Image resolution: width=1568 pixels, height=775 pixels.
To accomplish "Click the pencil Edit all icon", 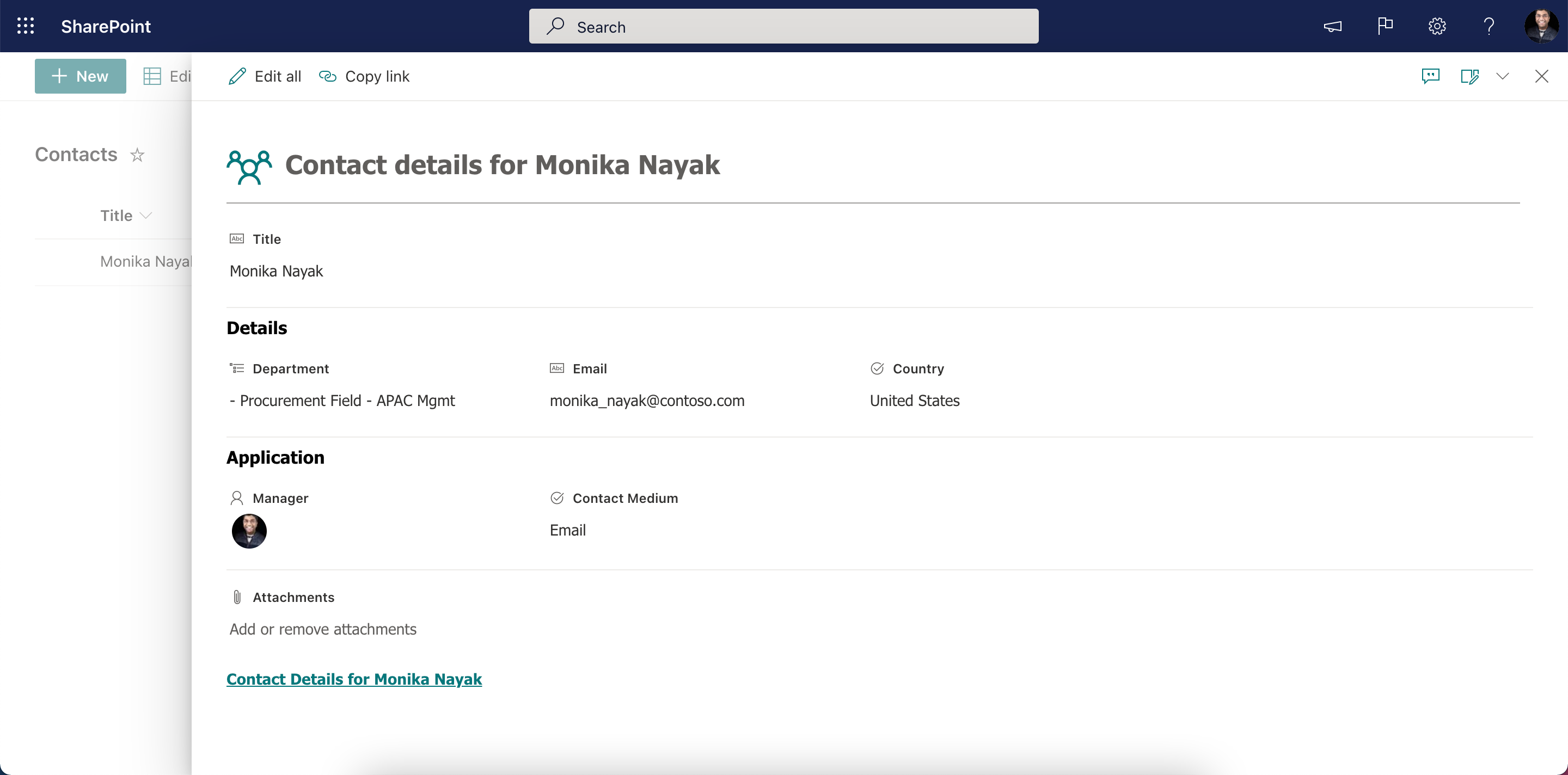I will (x=236, y=75).
